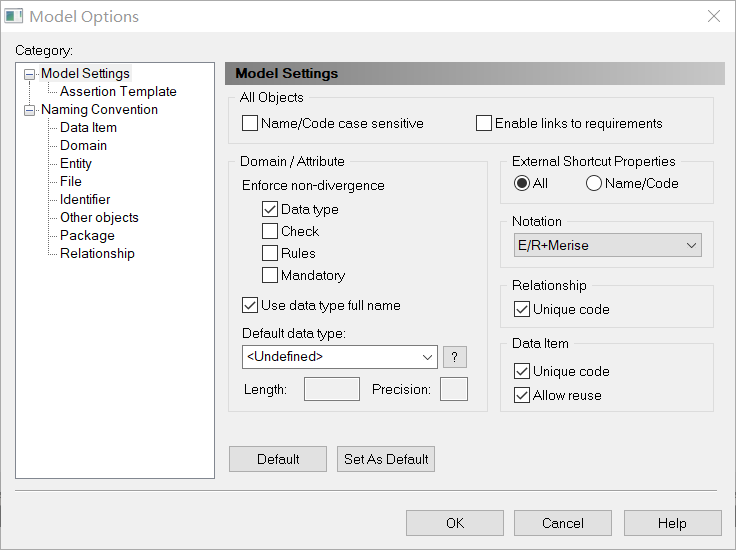The width and height of the screenshot is (736, 550).
Task: Click the Precision input field
Action: 454,390
